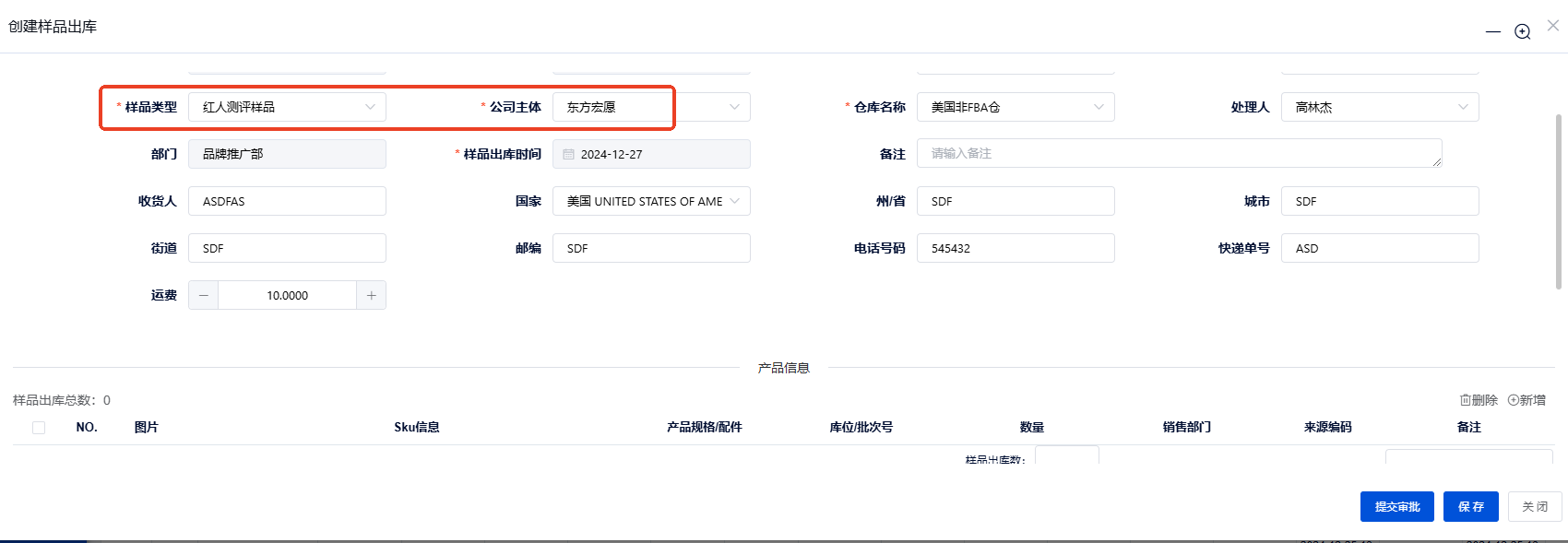Click the zoom-in magnifier icon in dialog header
The height and width of the screenshot is (543, 1568).
pos(1523,31)
